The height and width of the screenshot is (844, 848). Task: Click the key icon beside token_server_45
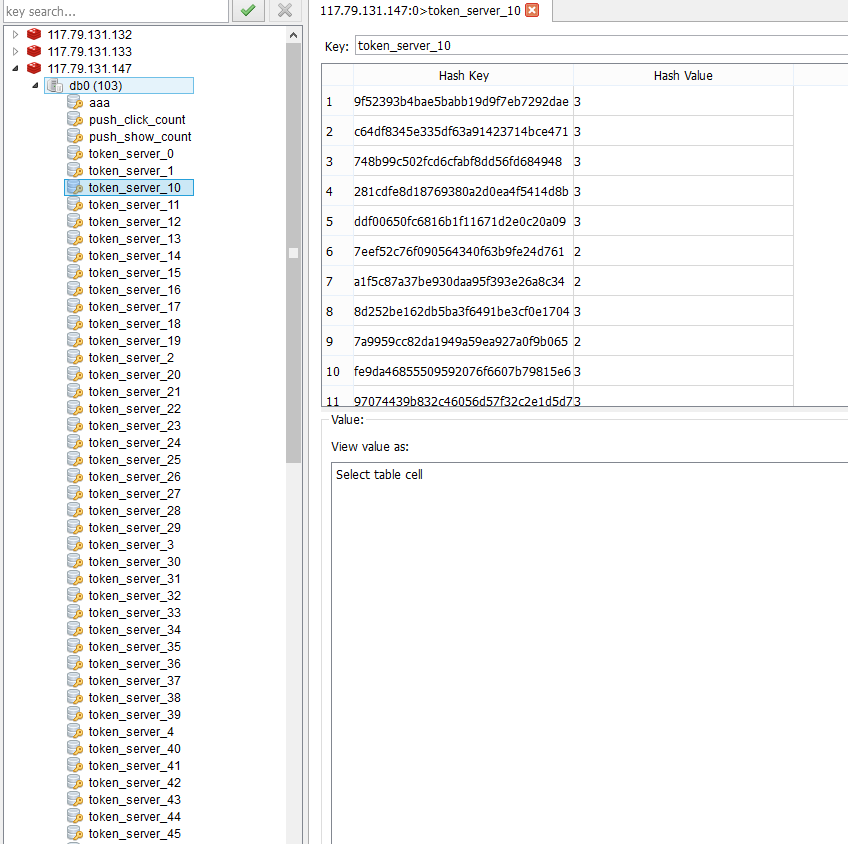pyautogui.click(x=75, y=833)
